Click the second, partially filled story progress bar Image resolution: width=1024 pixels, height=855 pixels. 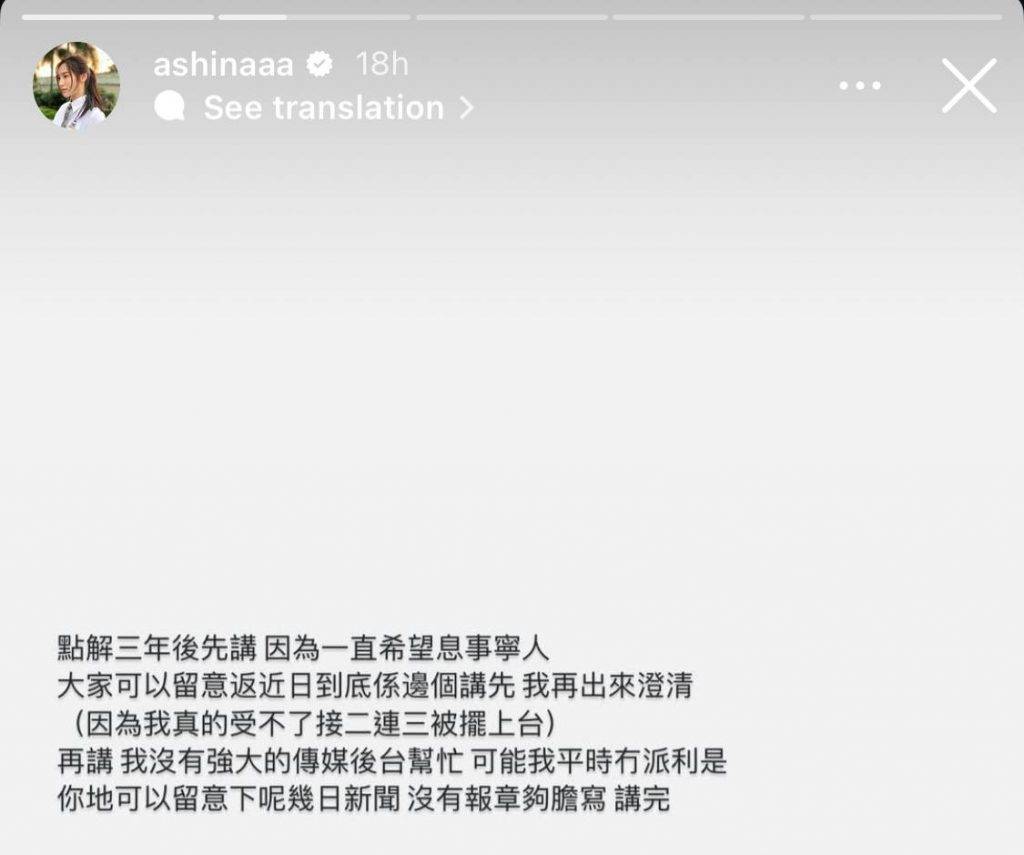314,18
